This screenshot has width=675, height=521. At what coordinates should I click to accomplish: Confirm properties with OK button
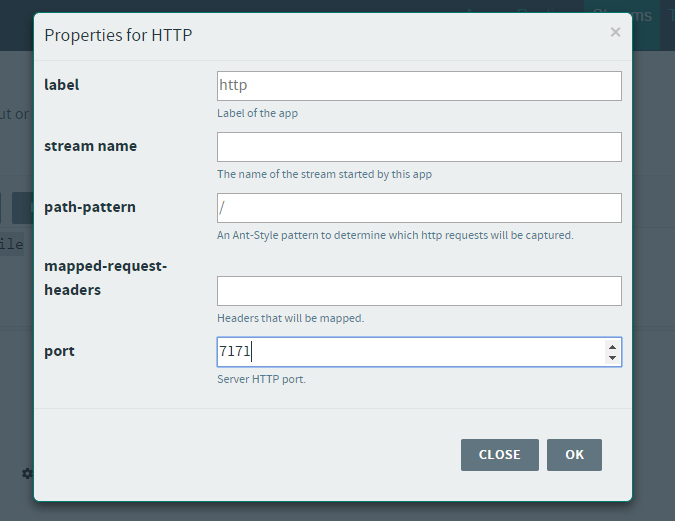[574, 455]
